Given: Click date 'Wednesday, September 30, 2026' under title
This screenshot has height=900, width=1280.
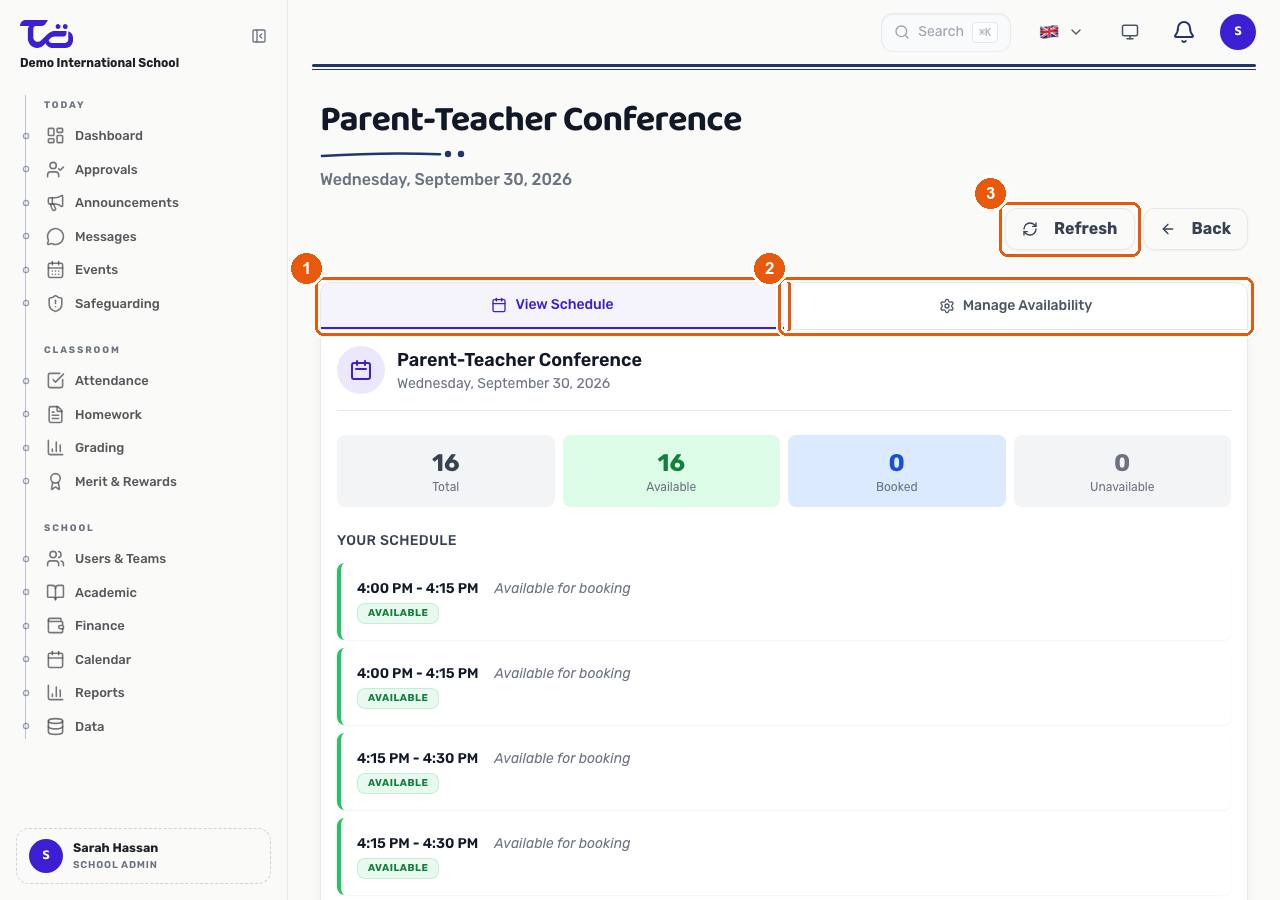Looking at the screenshot, I should tap(446, 180).
